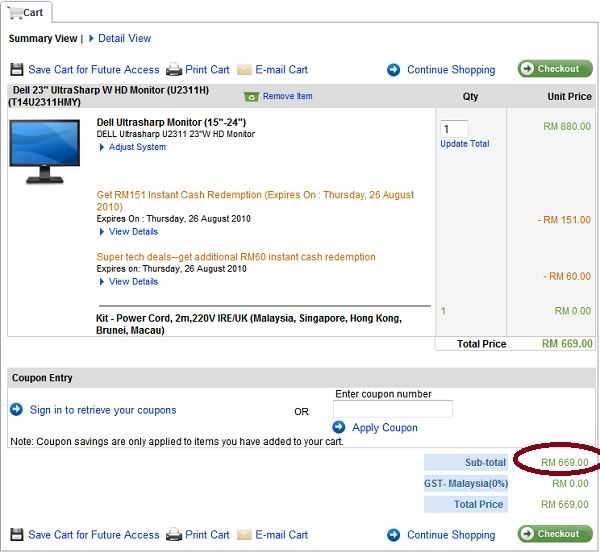
Task: Click envelope icon in bottom toolbar
Action: click(244, 535)
